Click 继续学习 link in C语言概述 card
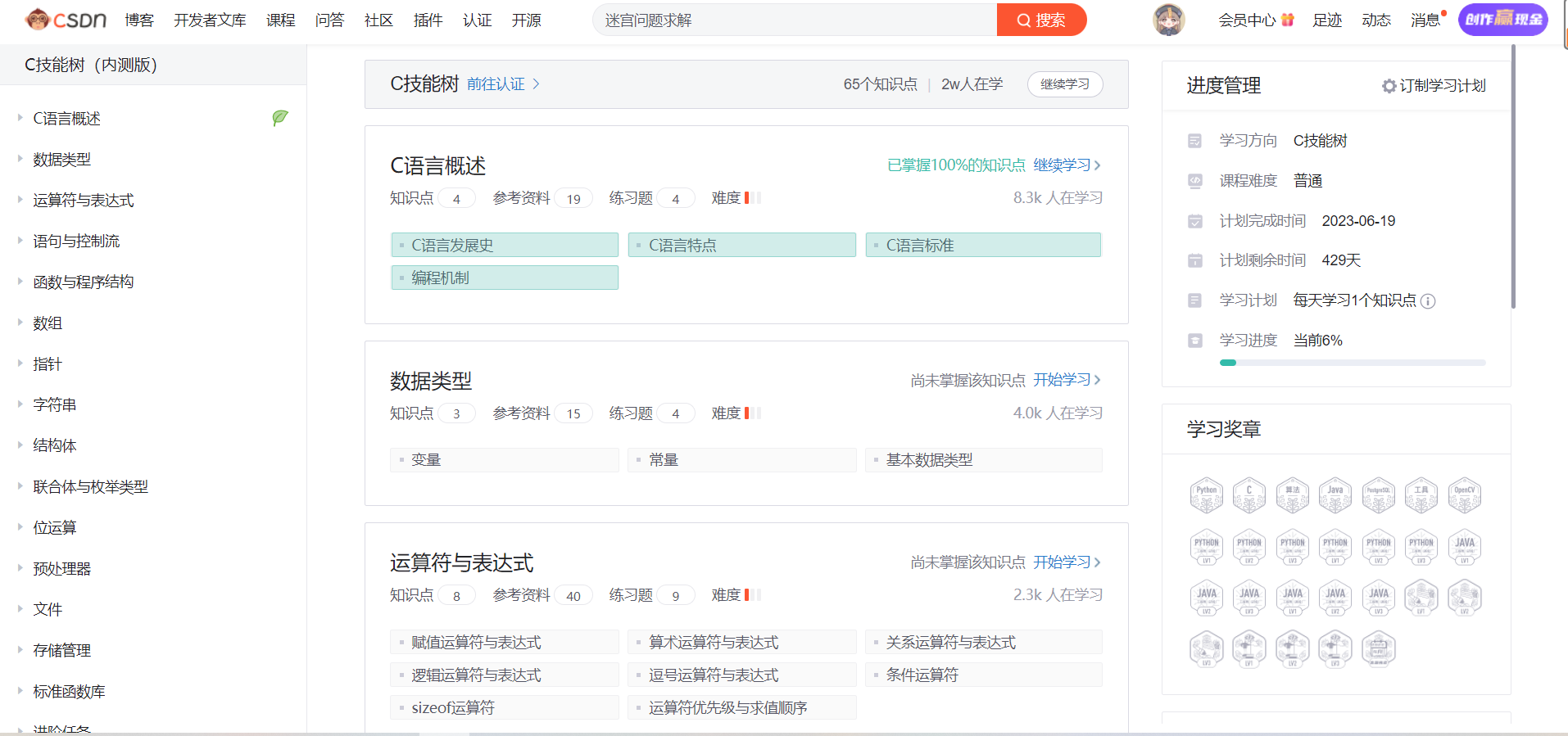The height and width of the screenshot is (736, 1568). [1067, 165]
